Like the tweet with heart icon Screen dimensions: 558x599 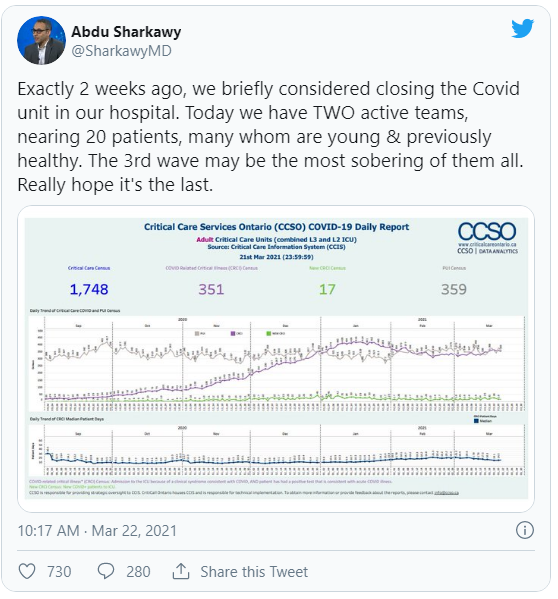point(27,571)
